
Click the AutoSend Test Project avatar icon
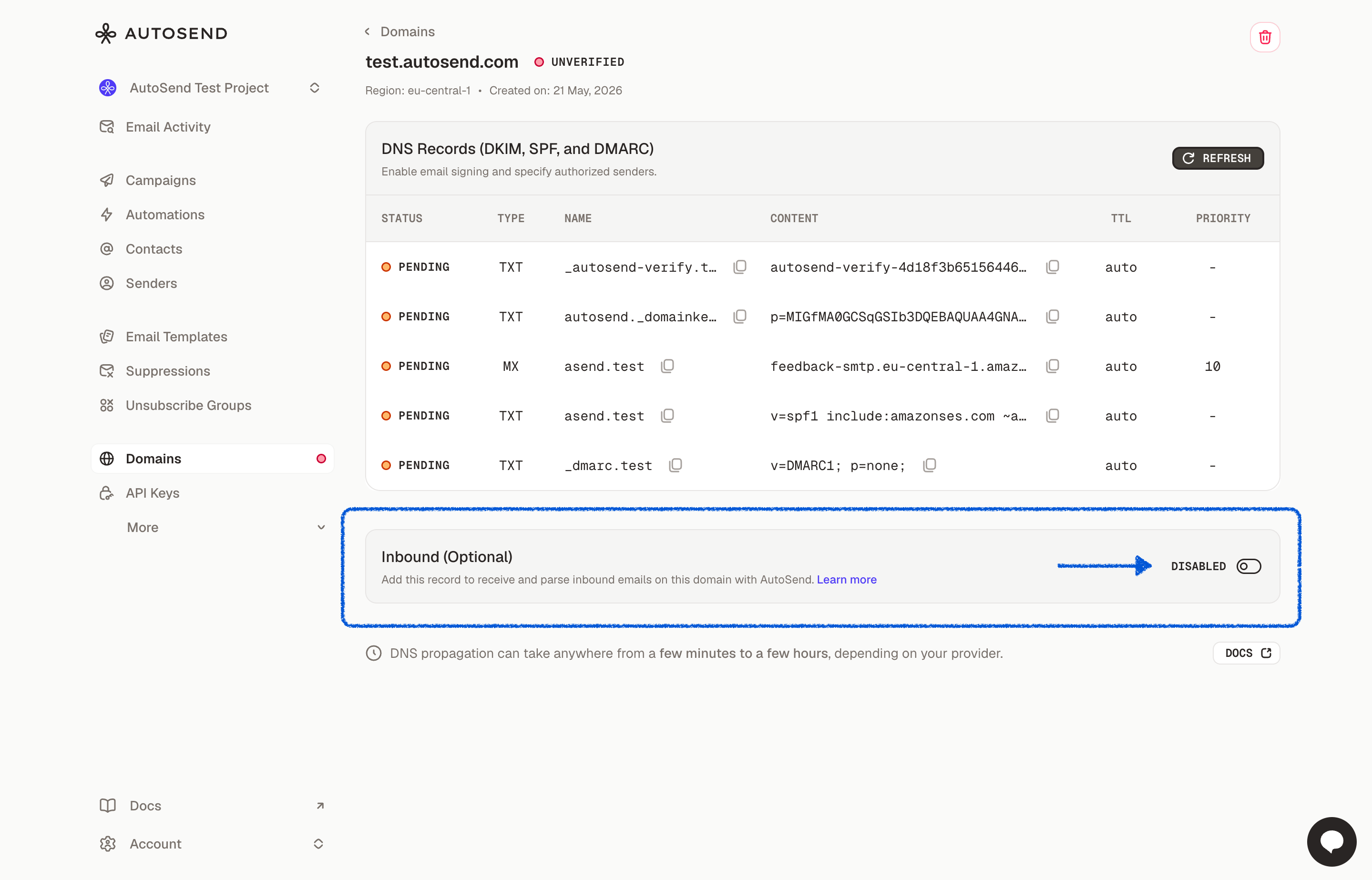(107, 88)
